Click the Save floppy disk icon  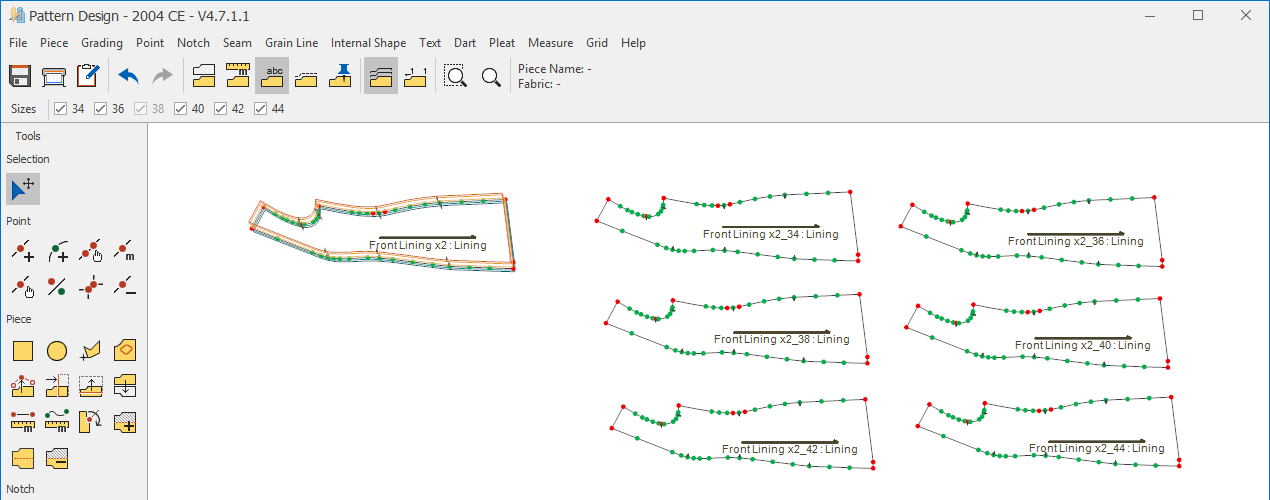pos(20,76)
